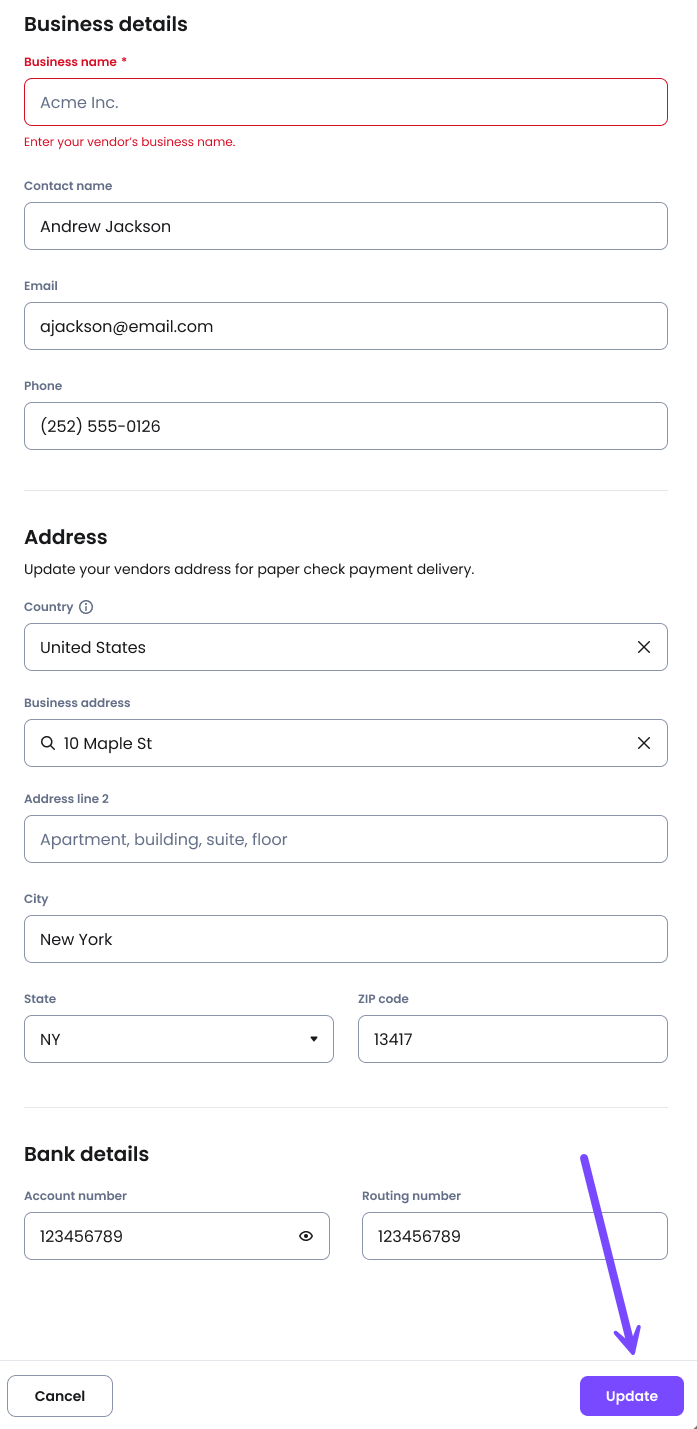Click the Contact name field
This screenshot has width=697, height=1429.
(x=345, y=226)
